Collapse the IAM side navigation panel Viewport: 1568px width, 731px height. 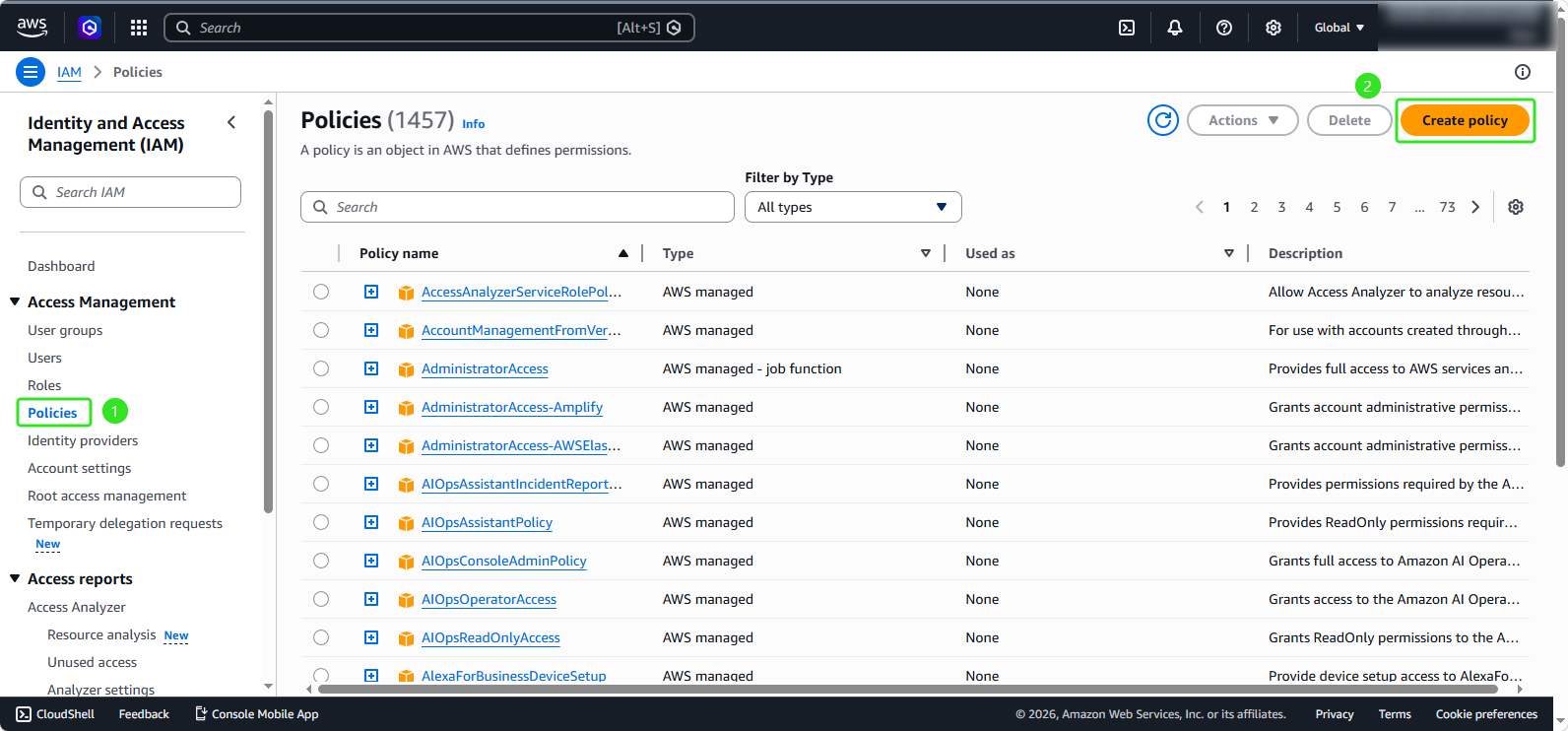click(231, 122)
